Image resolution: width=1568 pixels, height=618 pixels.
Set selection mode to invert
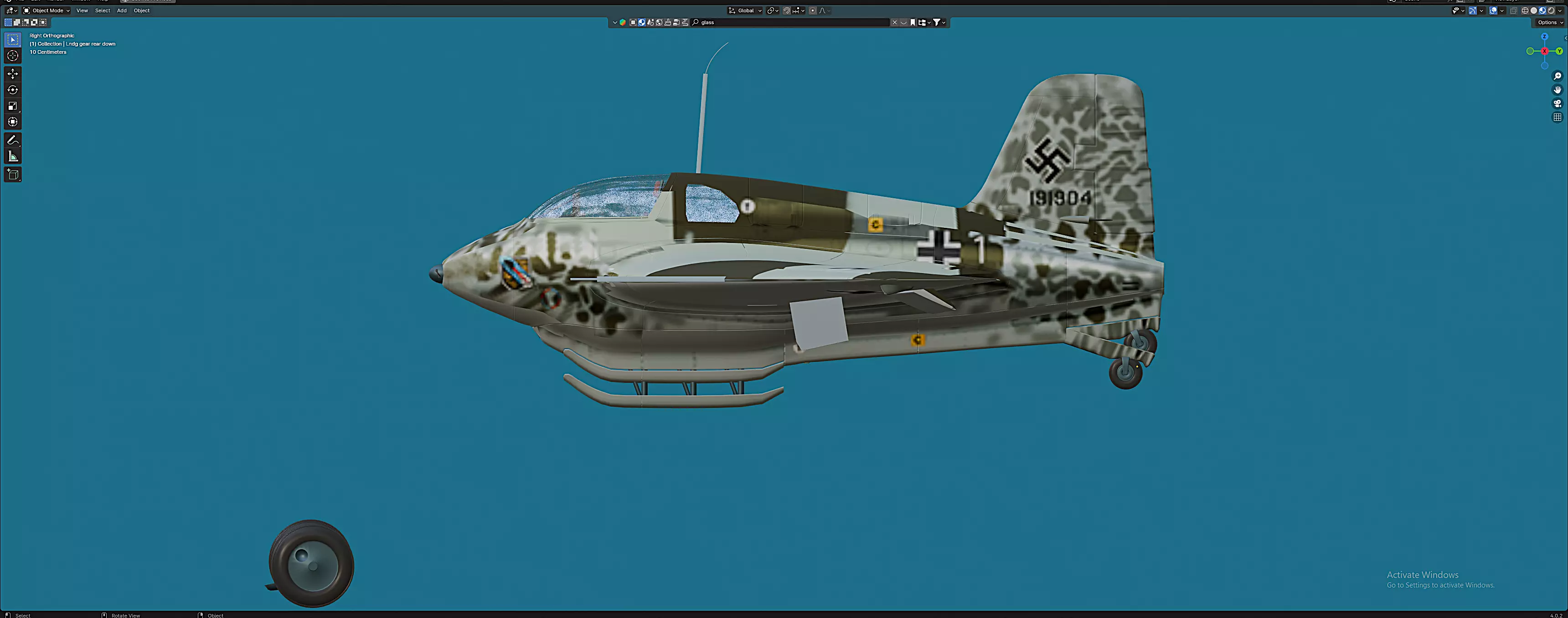tap(34, 22)
